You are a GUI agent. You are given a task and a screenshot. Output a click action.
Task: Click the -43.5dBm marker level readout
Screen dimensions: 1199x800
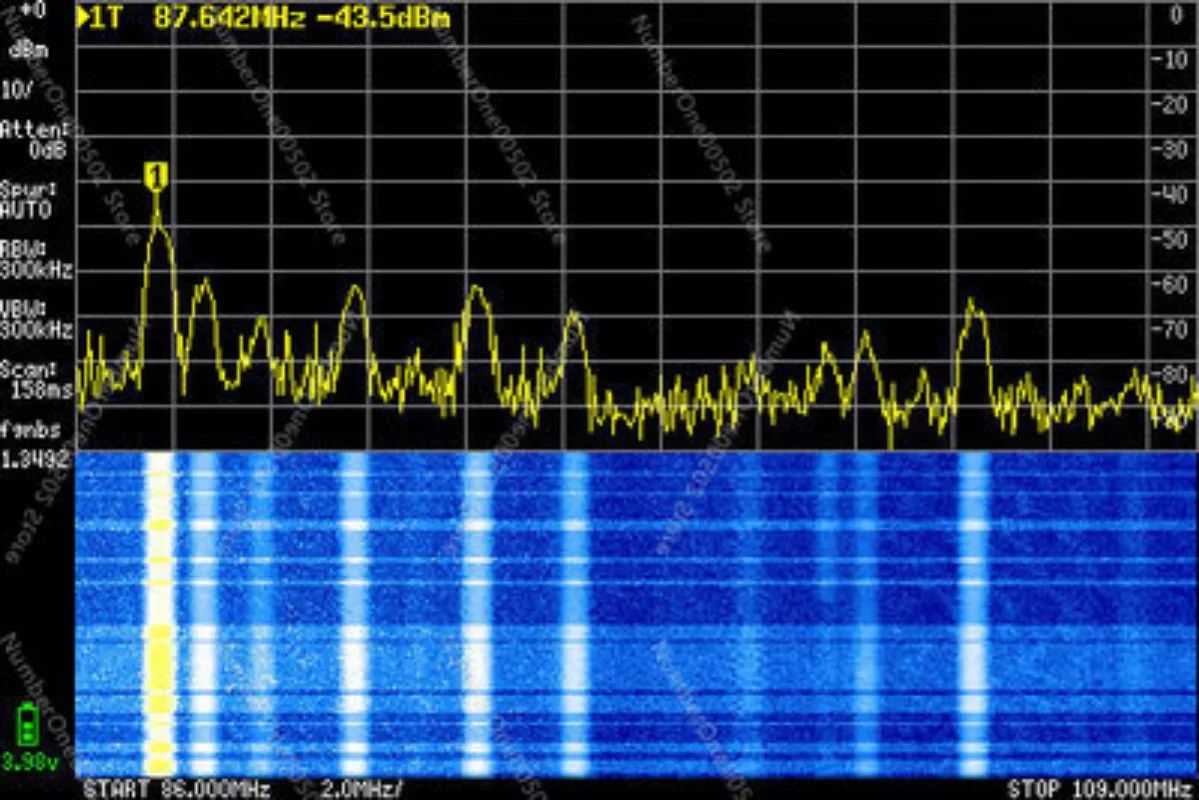pos(383,18)
